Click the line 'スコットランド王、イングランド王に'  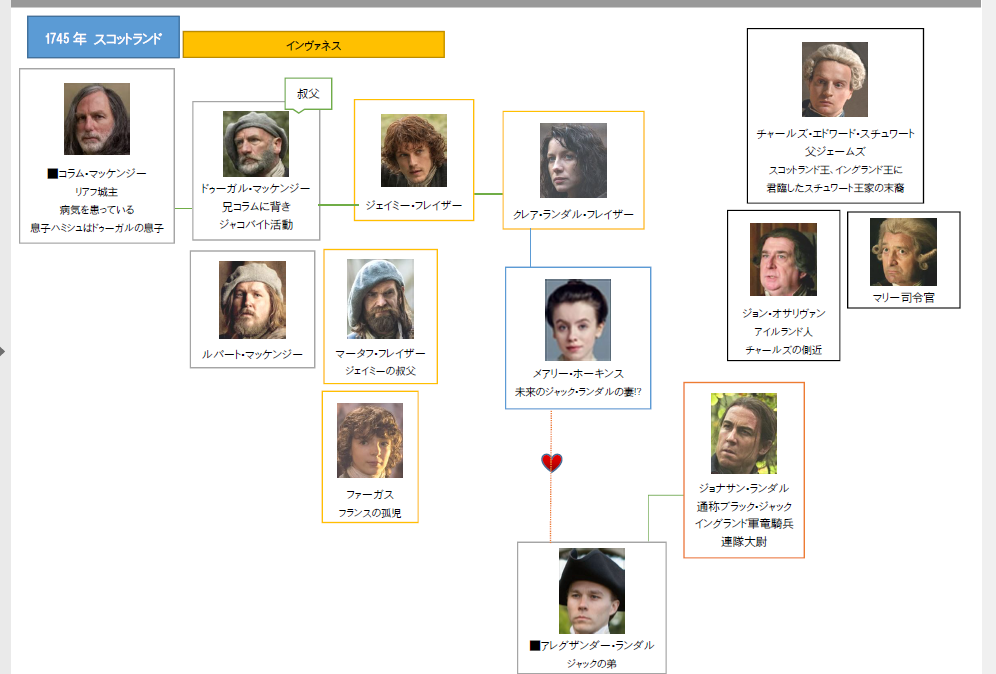pyautogui.click(x=835, y=170)
